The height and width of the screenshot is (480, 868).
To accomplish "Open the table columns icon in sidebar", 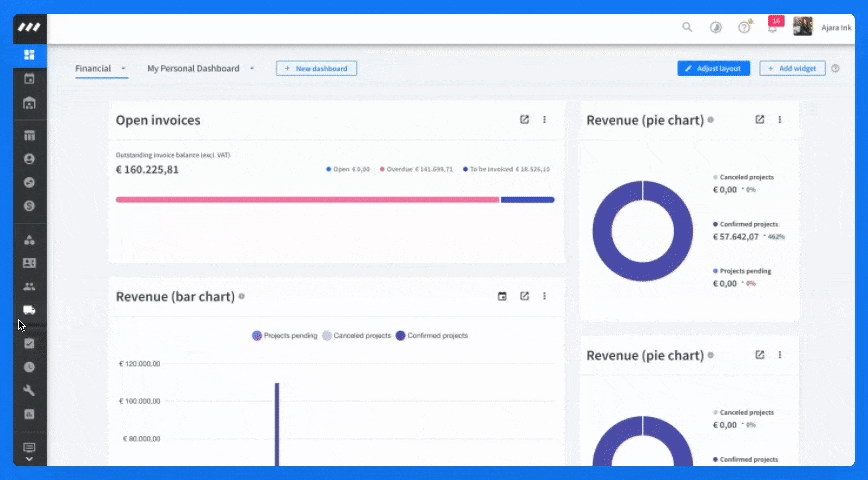I will pyautogui.click(x=29, y=135).
